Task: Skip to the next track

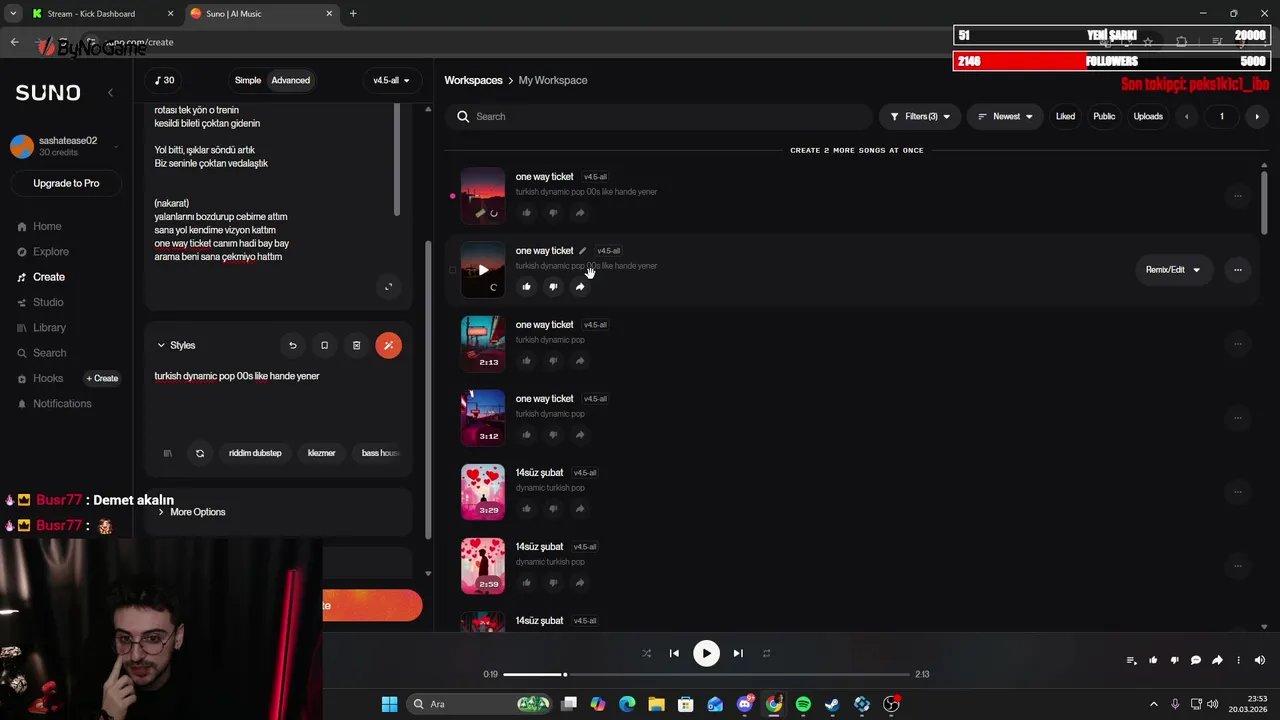Action: tap(738, 653)
